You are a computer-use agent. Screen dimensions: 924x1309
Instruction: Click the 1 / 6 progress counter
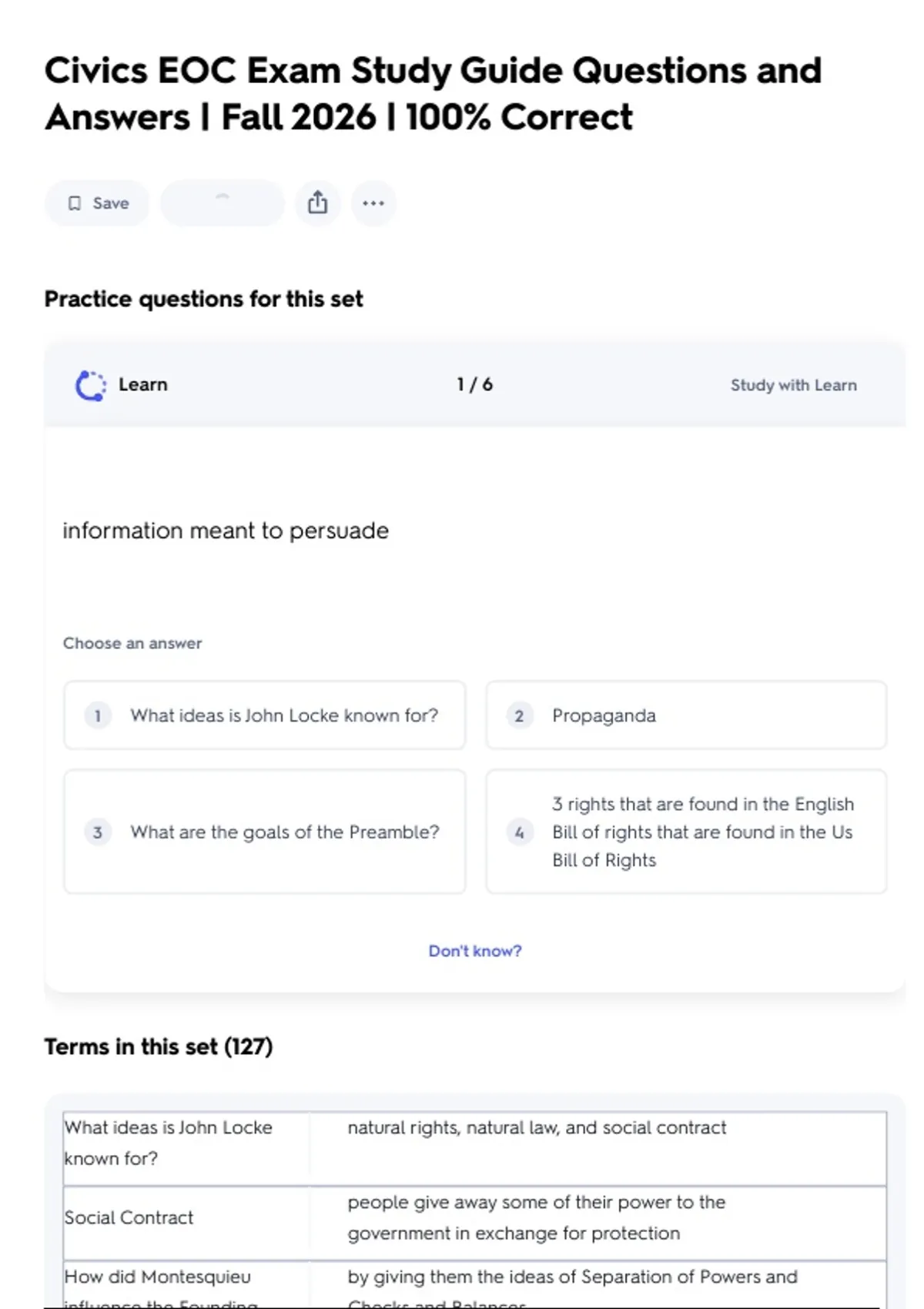pos(474,385)
